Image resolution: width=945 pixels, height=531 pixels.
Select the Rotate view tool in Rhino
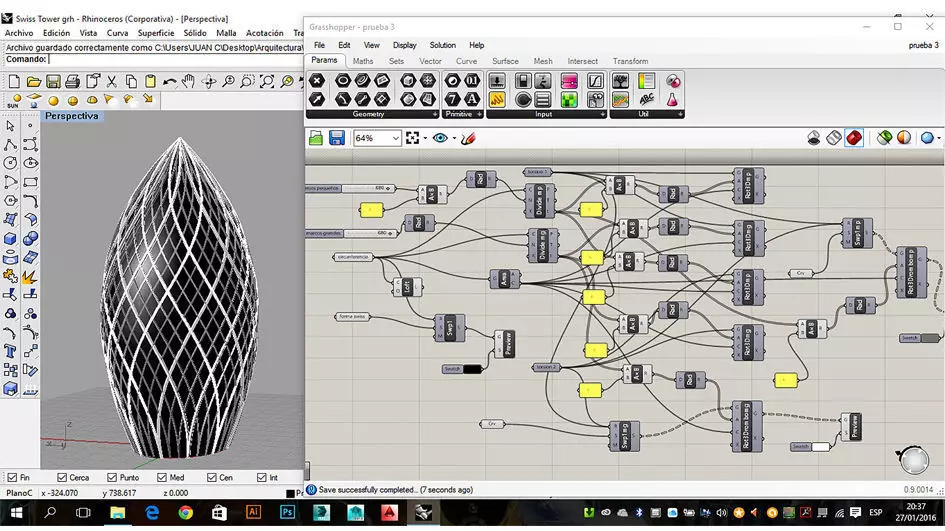point(209,81)
